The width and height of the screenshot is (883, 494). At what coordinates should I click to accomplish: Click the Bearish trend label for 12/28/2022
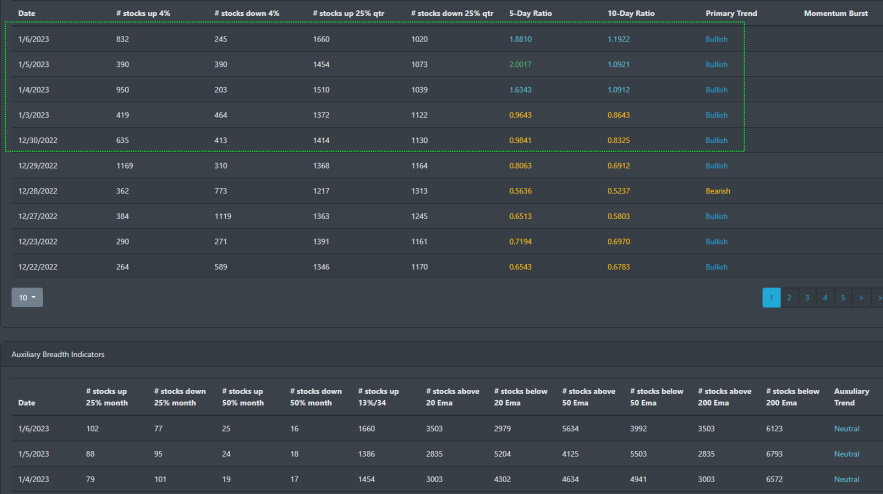[717, 191]
